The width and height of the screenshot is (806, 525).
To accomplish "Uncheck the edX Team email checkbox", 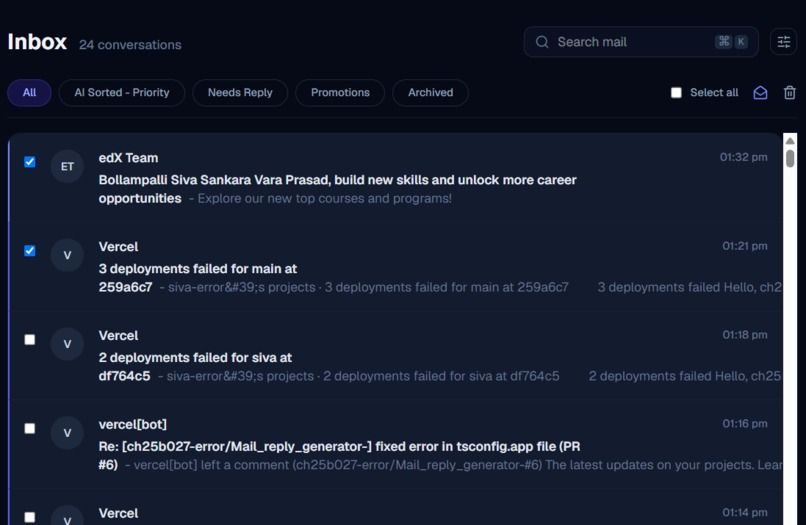I will pyautogui.click(x=30, y=162).
